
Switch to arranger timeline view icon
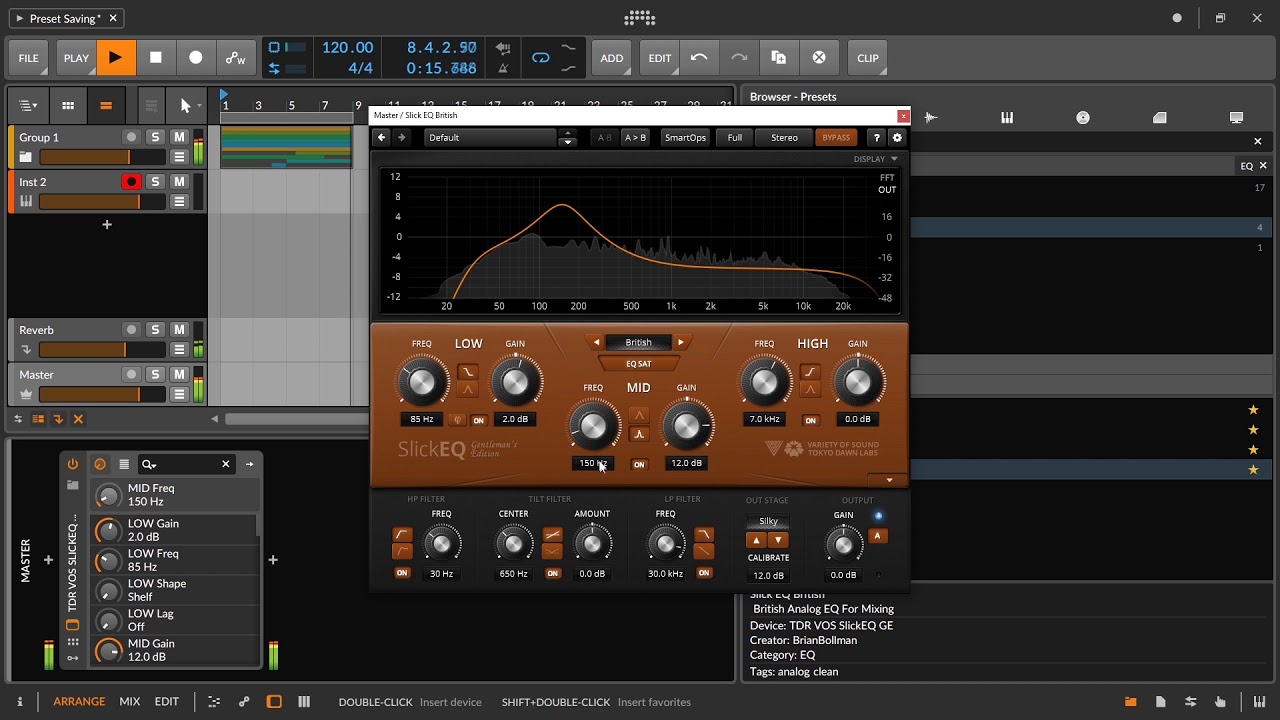point(106,105)
